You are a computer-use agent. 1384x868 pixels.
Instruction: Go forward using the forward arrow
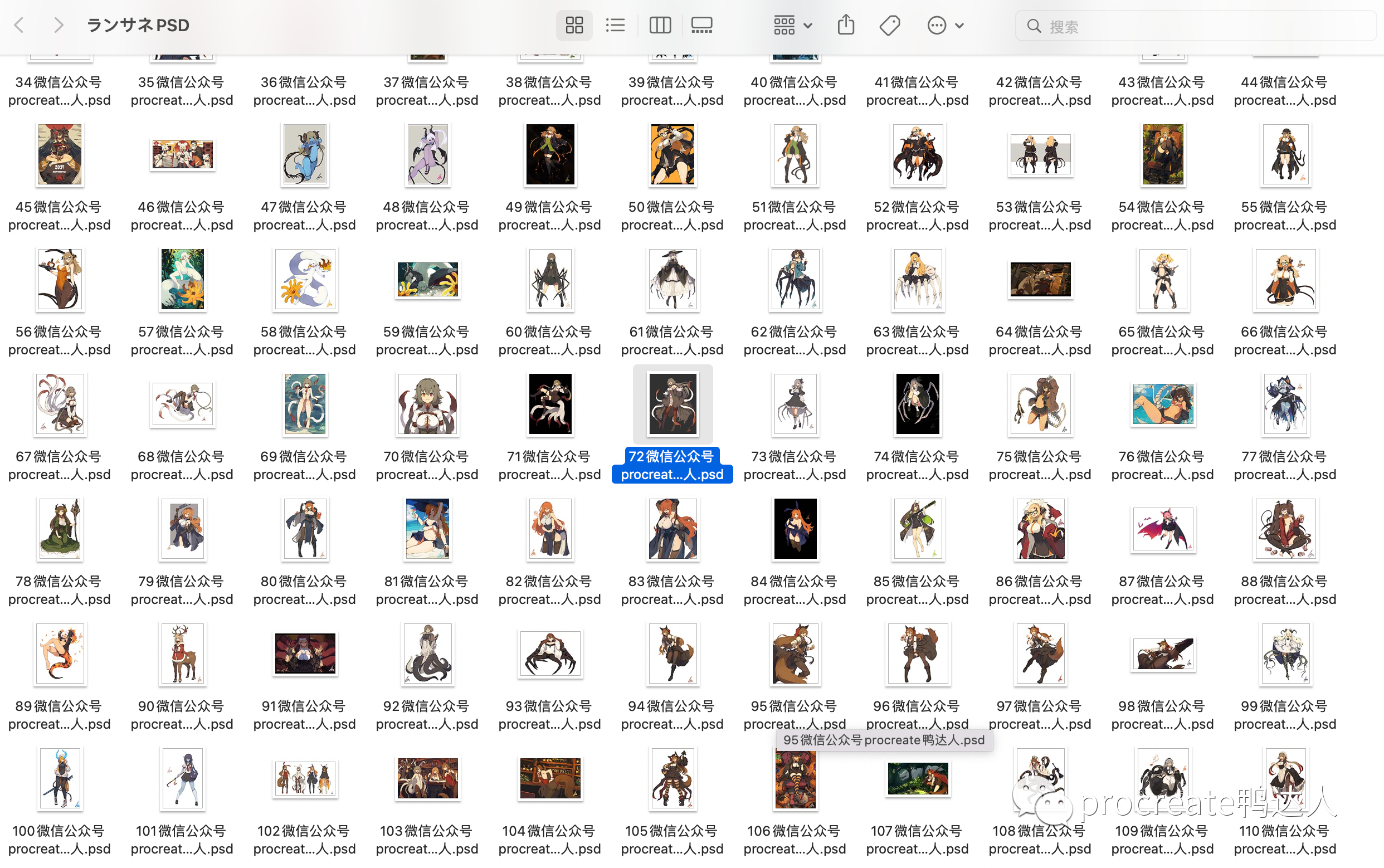(x=58, y=25)
